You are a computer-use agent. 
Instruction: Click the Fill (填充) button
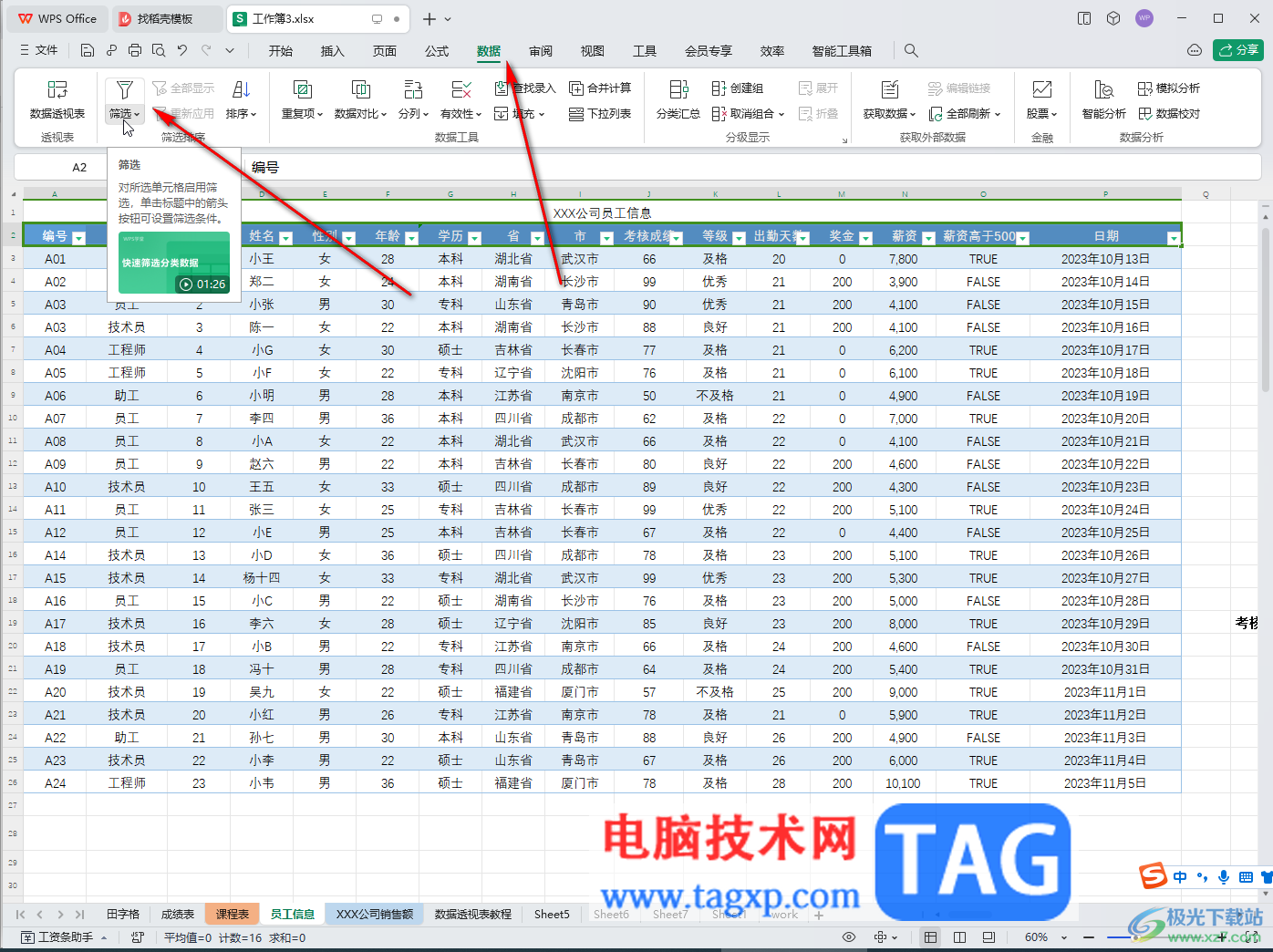point(520,114)
